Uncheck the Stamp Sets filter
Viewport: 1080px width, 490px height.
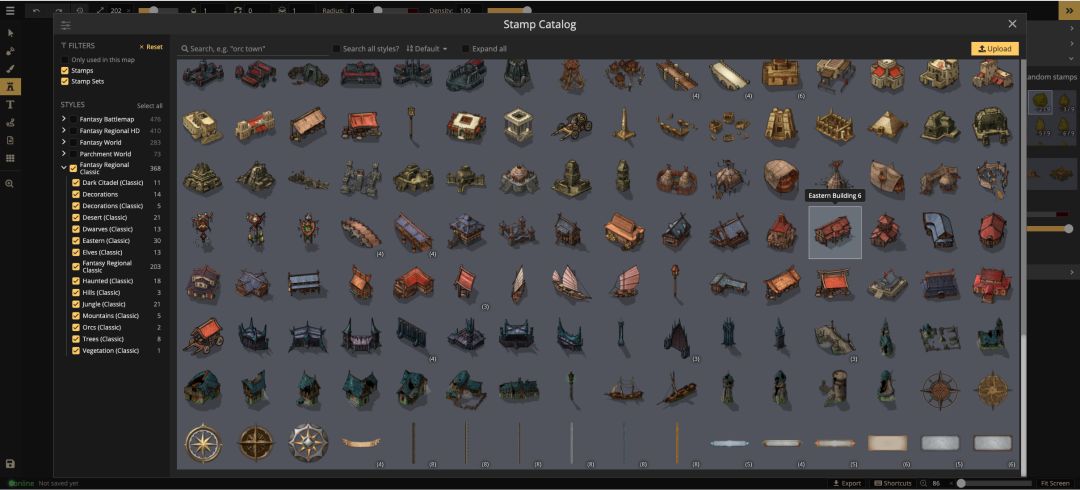(x=65, y=81)
